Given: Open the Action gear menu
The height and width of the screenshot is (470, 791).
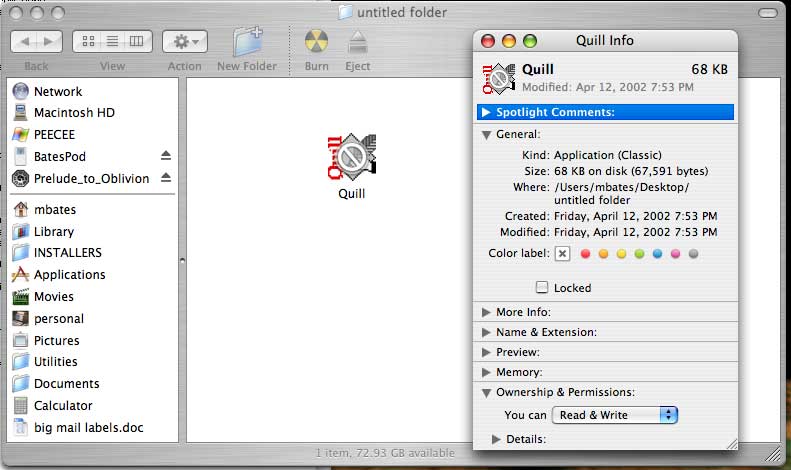Looking at the screenshot, I should click(185, 41).
